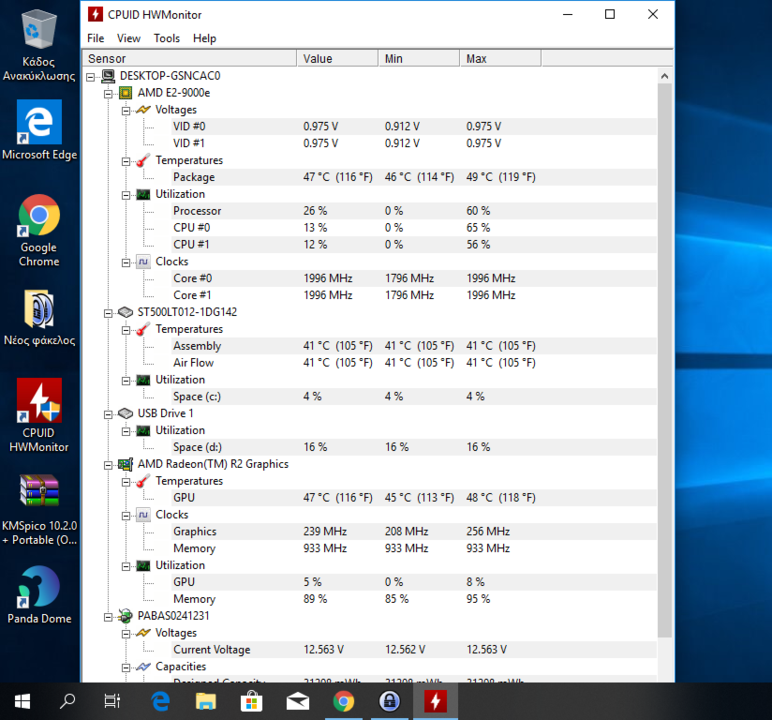The width and height of the screenshot is (772, 720).
Task: Collapse the AMD E2-9000e tree node
Action: 109,93
